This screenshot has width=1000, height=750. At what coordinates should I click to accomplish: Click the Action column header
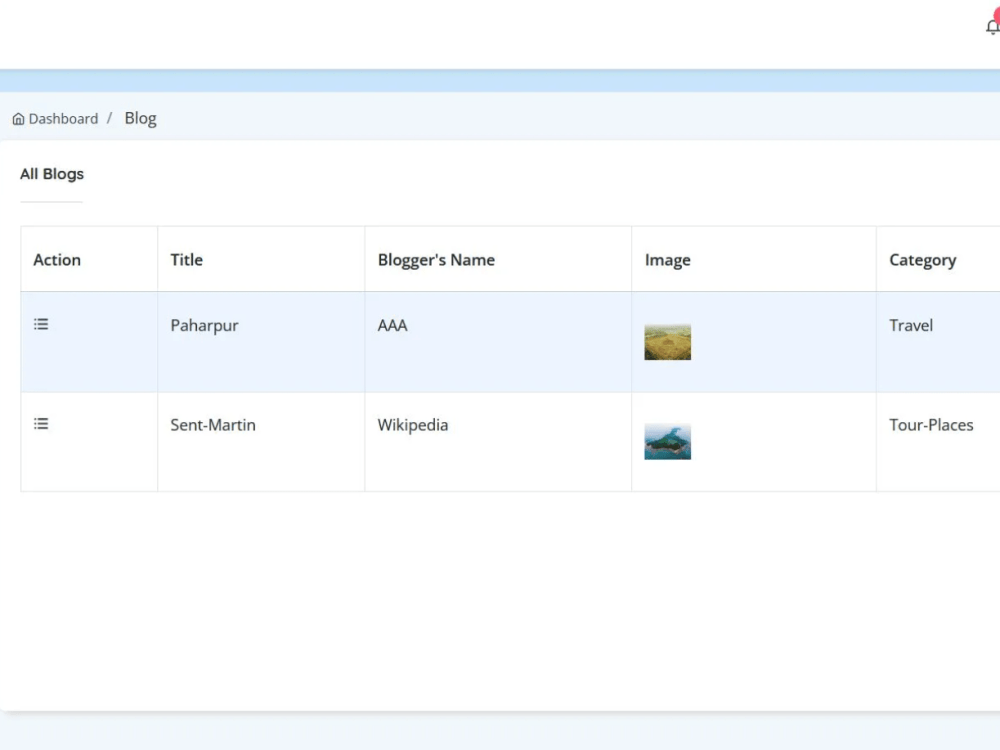[89, 260]
